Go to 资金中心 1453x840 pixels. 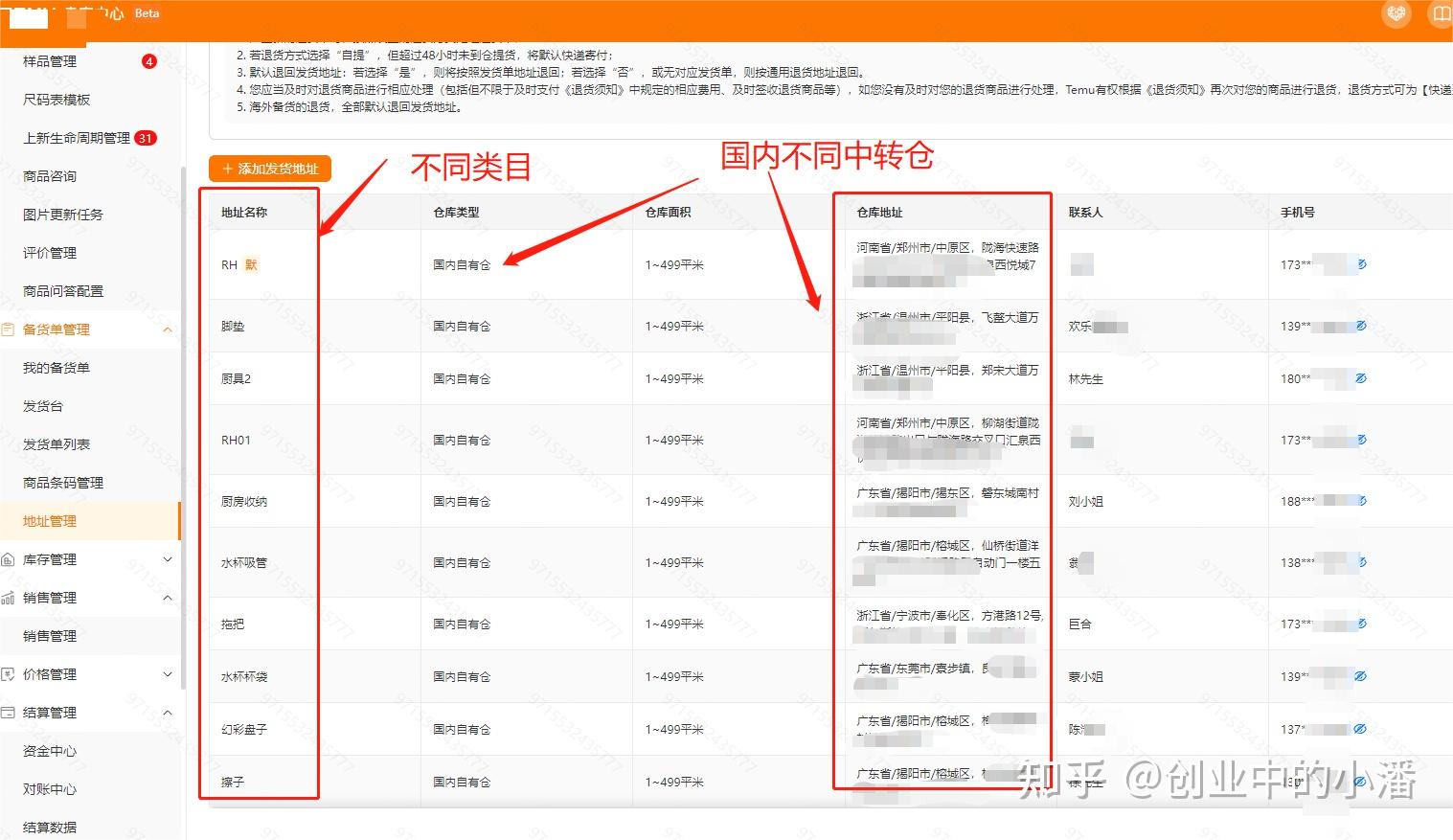[x=50, y=751]
